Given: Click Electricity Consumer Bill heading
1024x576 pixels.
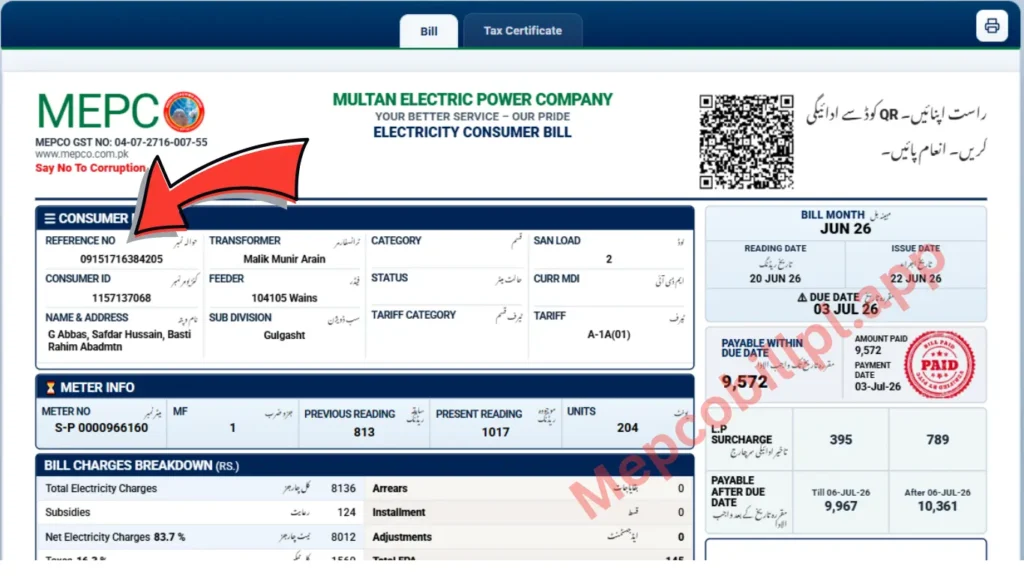Looking at the screenshot, I should point(472,133).
